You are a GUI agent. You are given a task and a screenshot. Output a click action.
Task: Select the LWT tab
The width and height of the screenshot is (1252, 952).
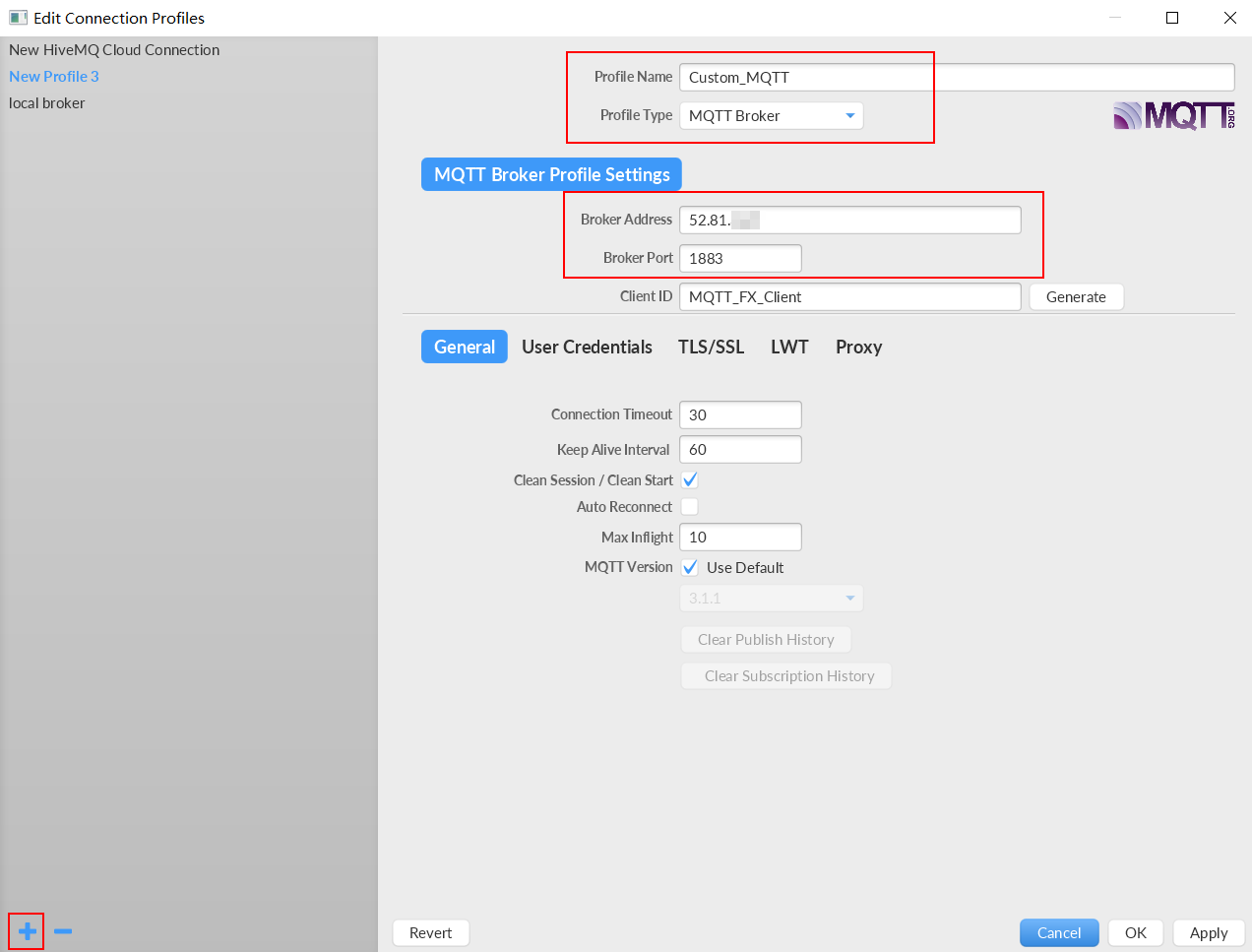789,348
